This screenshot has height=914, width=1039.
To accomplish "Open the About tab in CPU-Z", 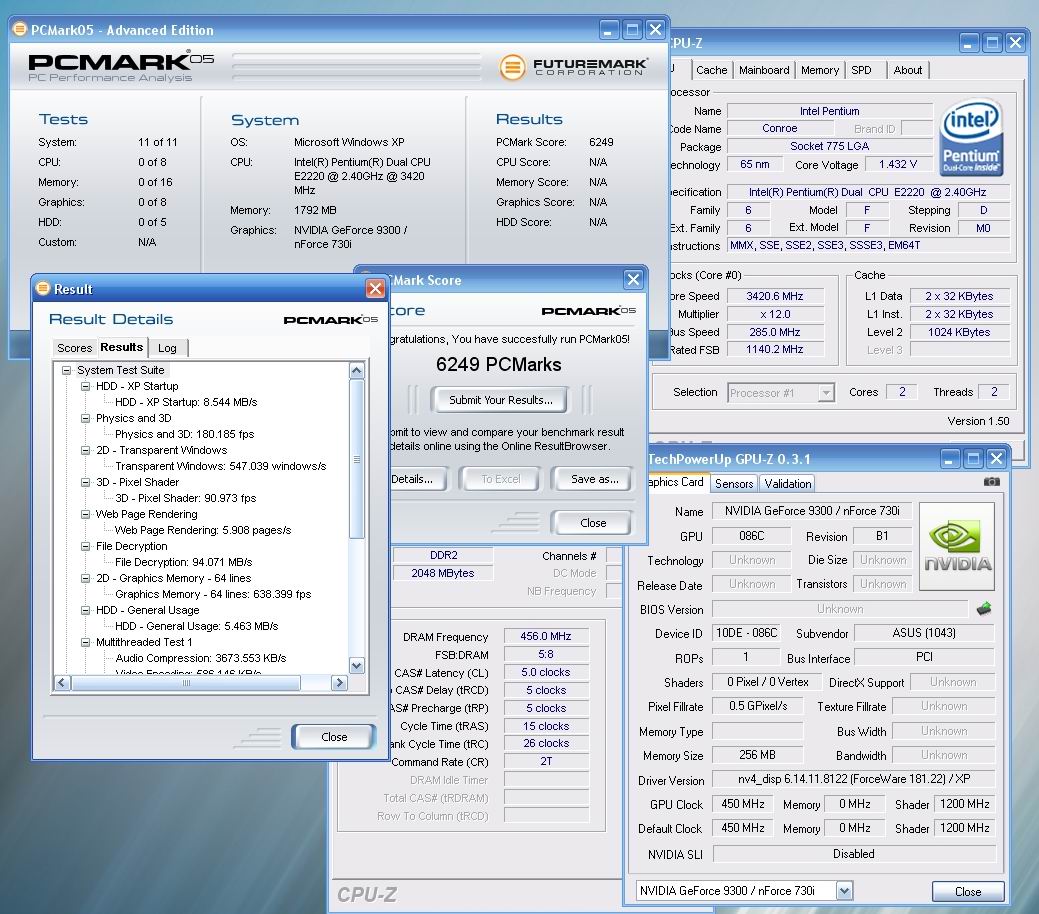I will [x=907, y=70].
